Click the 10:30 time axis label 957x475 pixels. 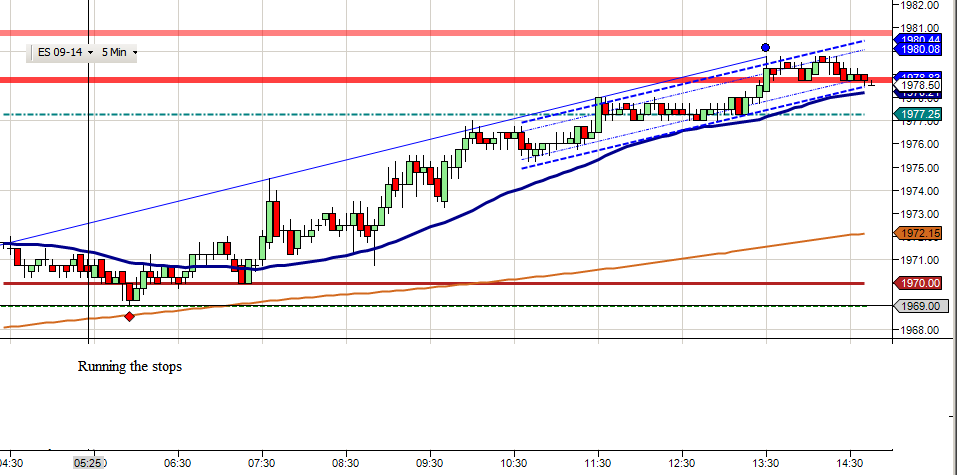(515, 463)
